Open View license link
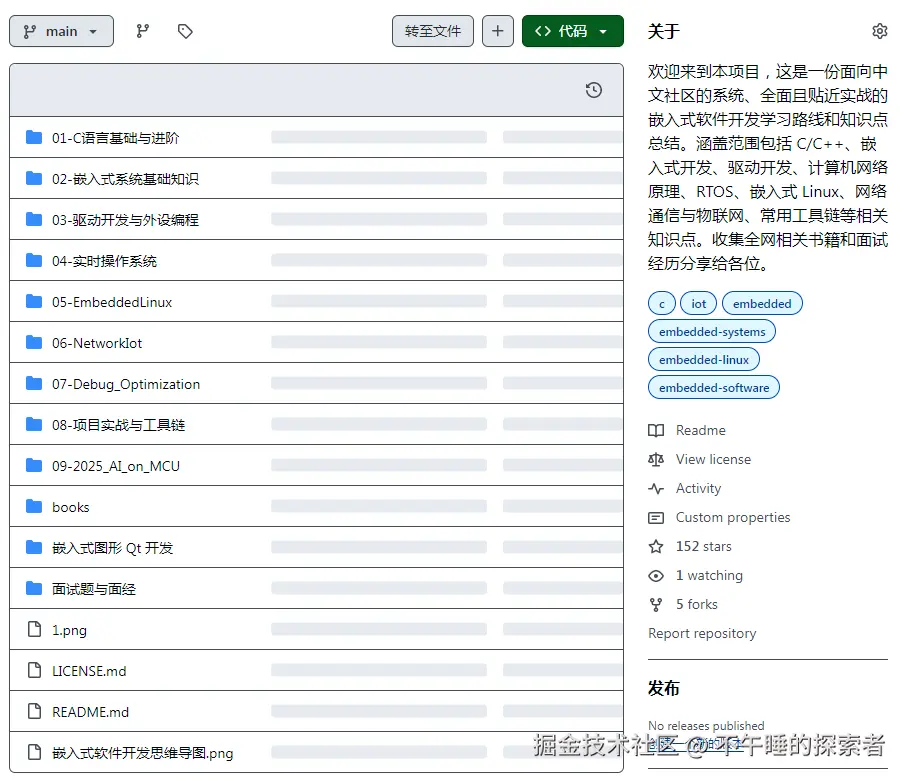908x781 pixels. pyautogui.click(x=713, y=460)
